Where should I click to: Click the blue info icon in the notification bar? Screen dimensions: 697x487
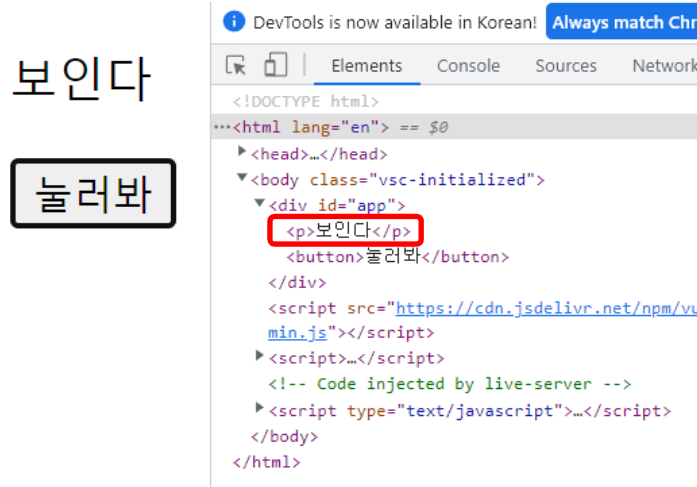[234, 21]
